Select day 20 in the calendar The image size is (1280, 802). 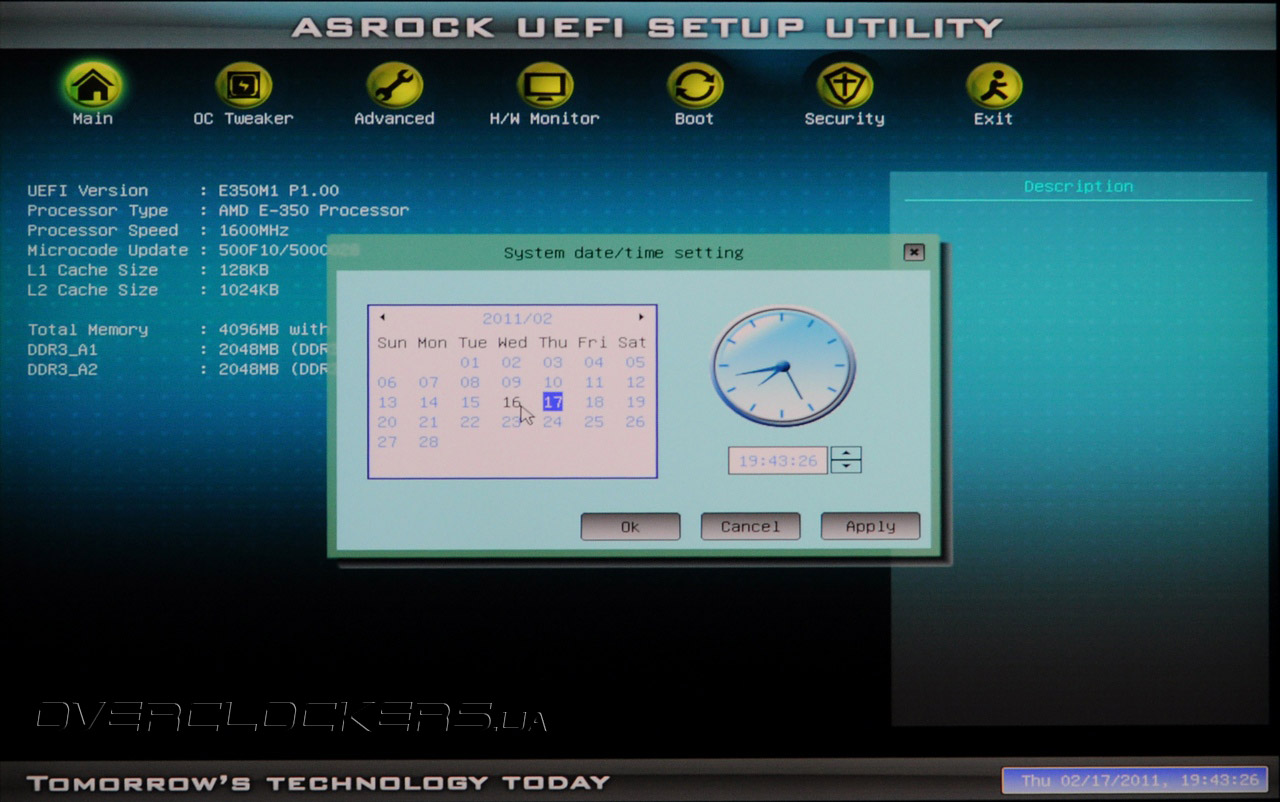387,423
